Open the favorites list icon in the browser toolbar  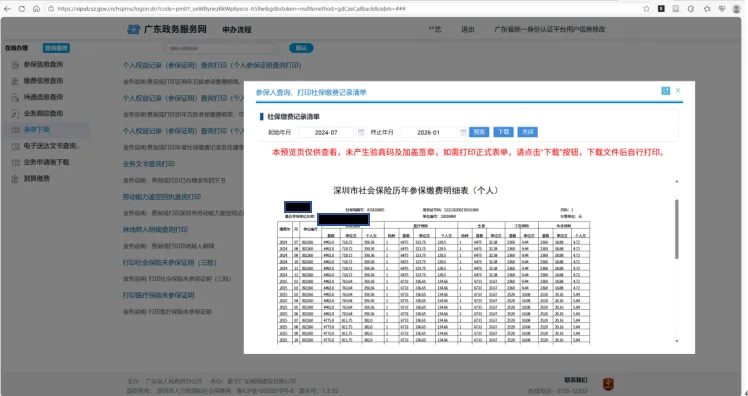707,9
